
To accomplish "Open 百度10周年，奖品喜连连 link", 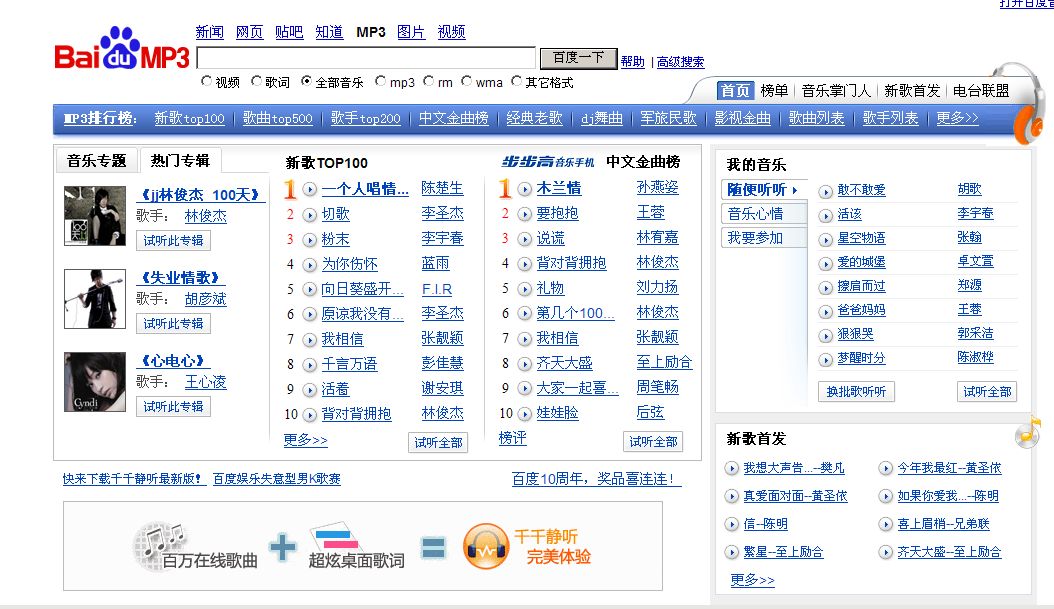I will click(x=596, y=479).
